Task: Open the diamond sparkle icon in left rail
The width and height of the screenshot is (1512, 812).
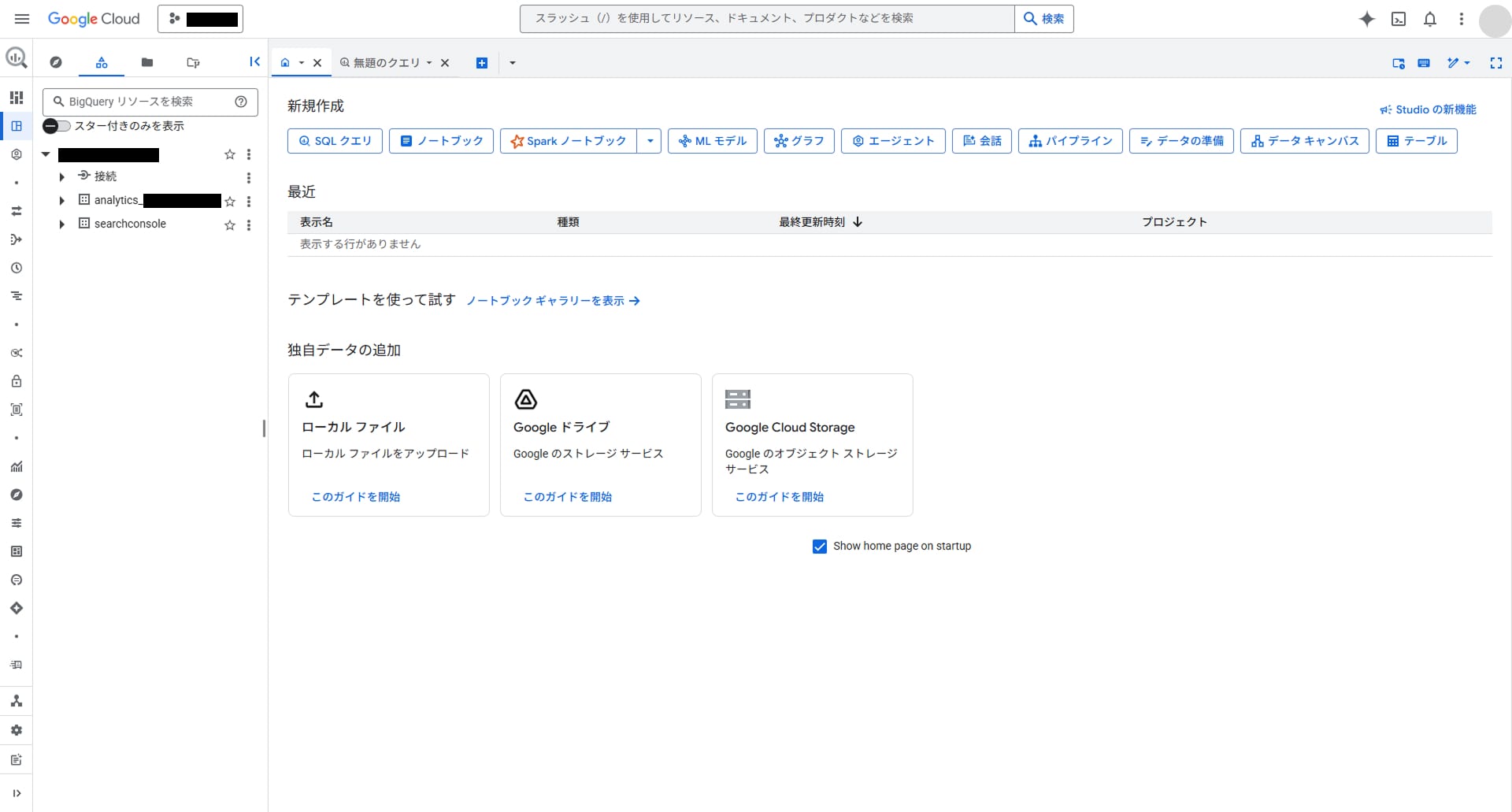Action: click(17, 608)
